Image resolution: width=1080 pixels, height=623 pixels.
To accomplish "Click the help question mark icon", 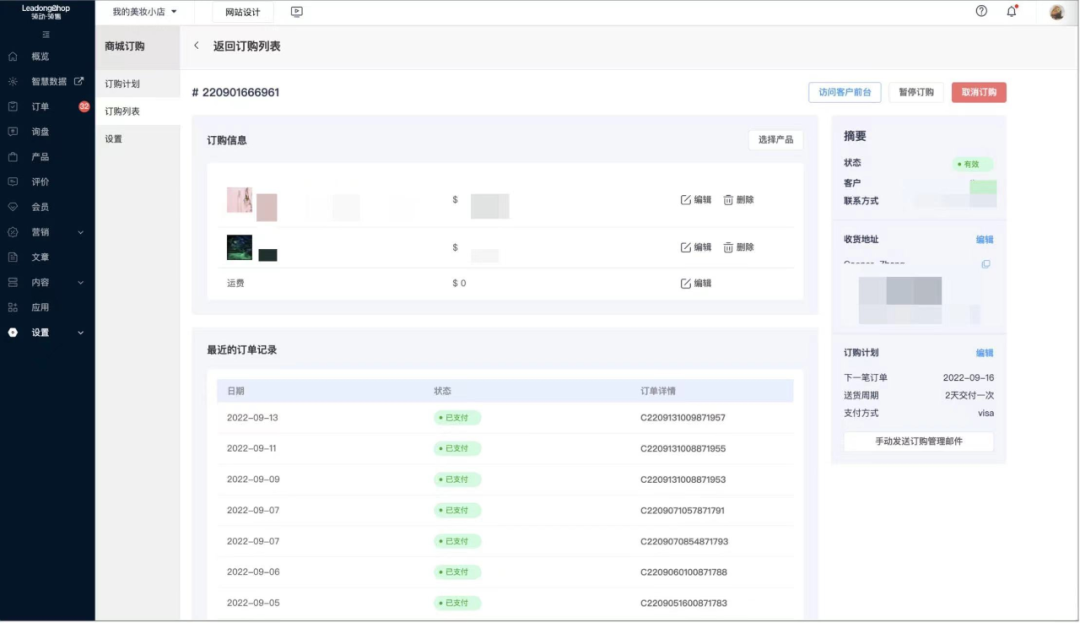I will point(981,11).
